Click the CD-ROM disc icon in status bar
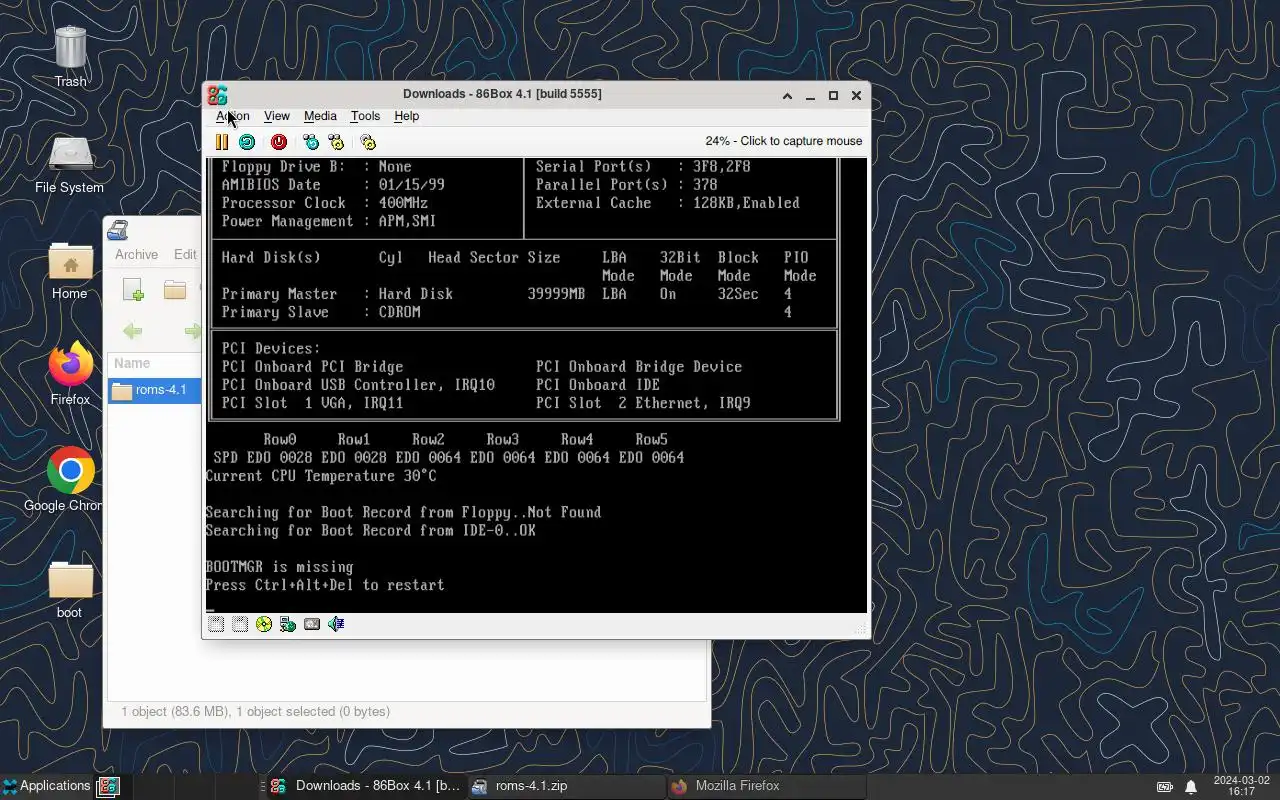Screen dimensions: 1280x800 pyautogui.click(x=264, y=624)
